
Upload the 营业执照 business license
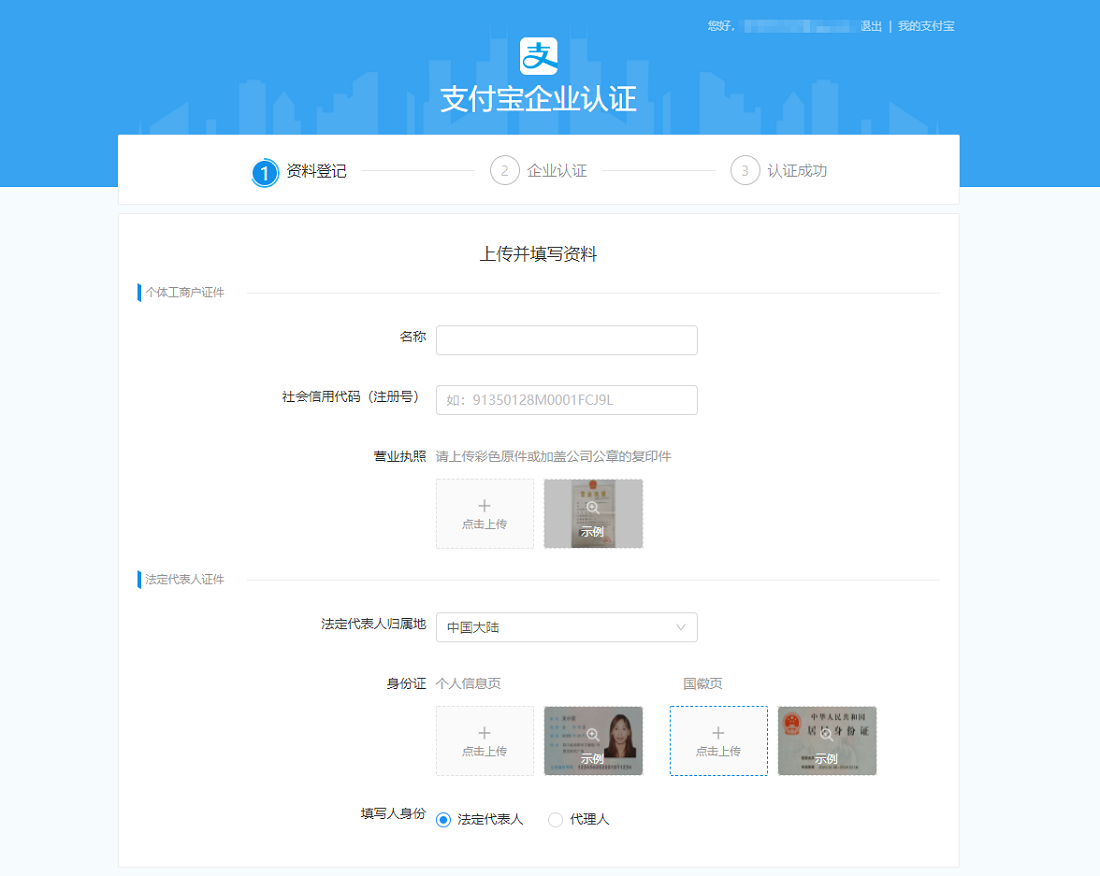485,513
